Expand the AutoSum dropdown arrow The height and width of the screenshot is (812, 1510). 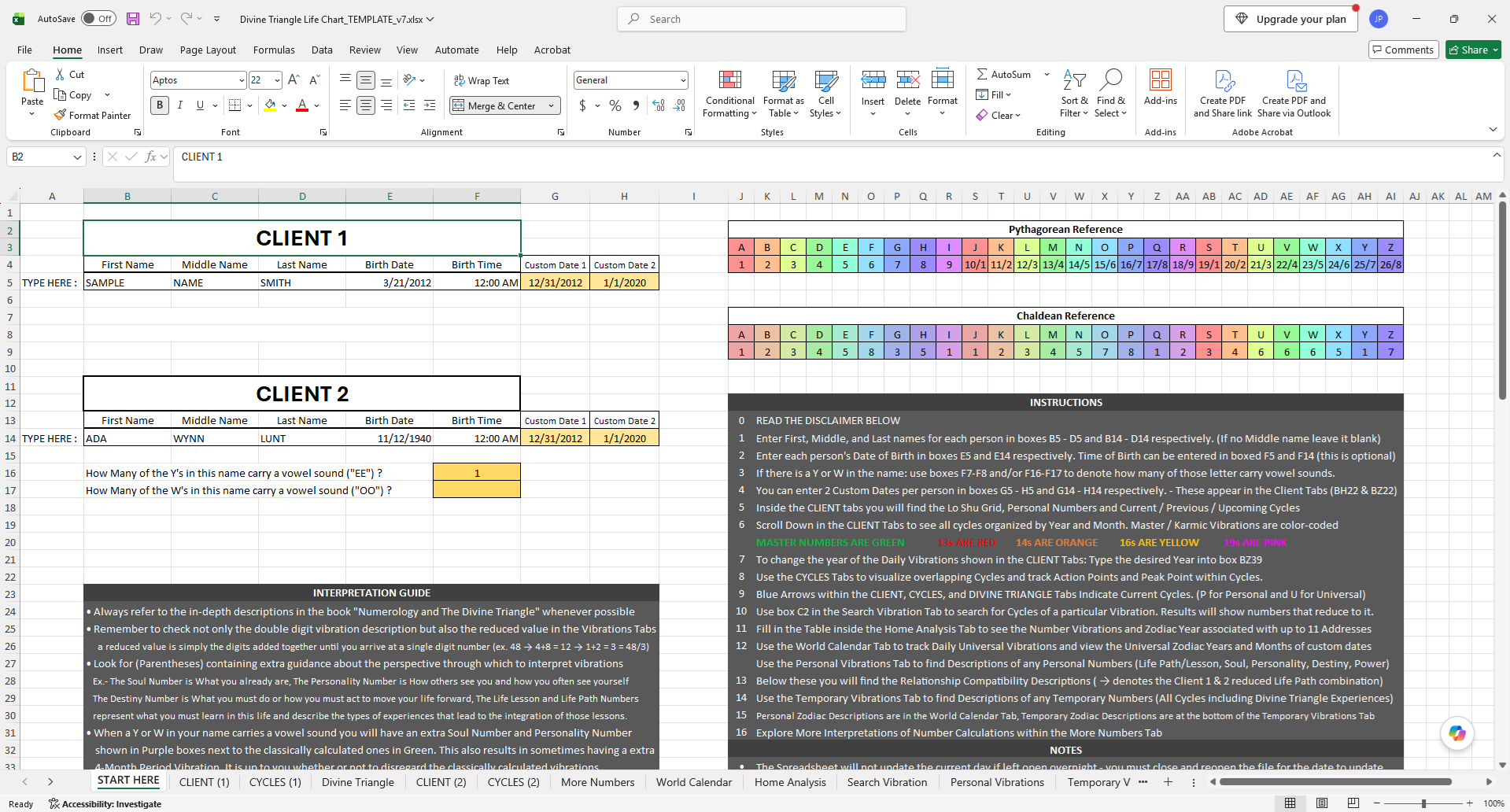click(x=1047, y=74)
